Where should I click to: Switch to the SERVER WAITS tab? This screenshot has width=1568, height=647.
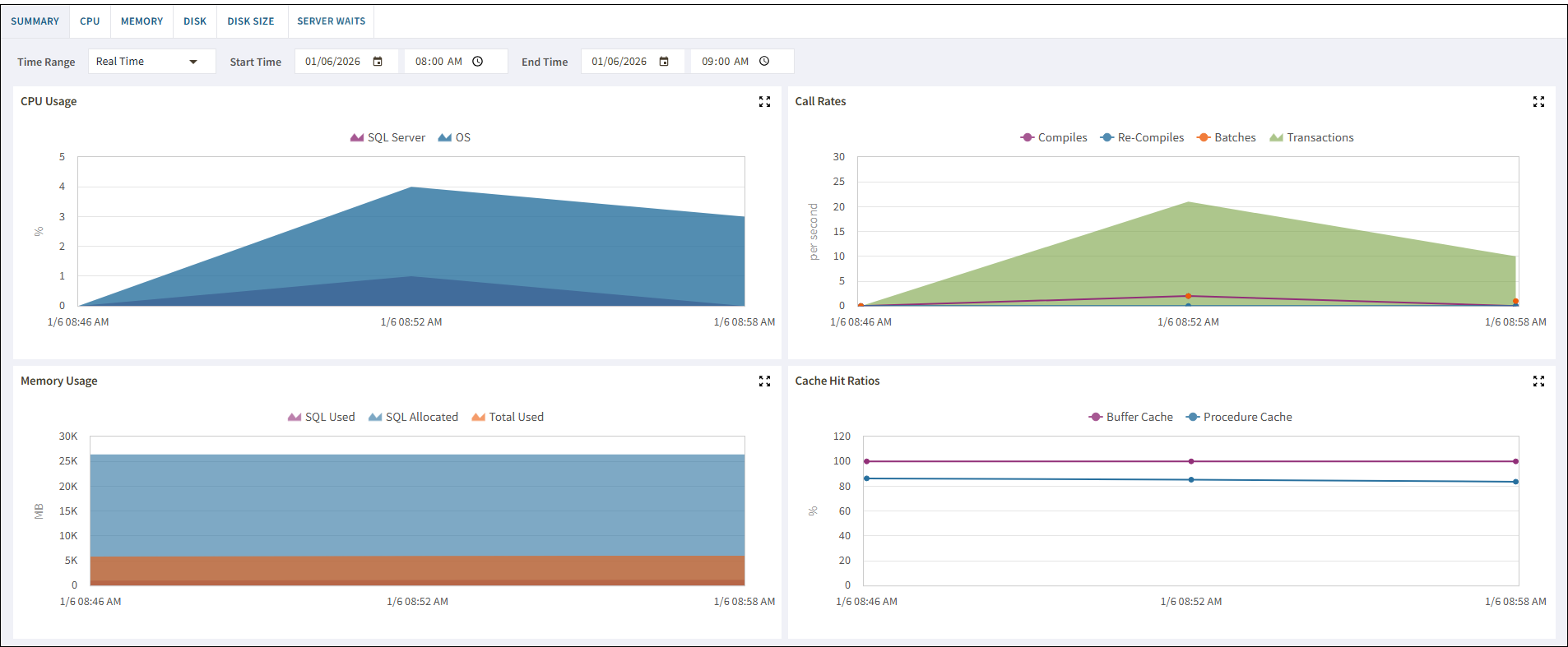(331, 21)
